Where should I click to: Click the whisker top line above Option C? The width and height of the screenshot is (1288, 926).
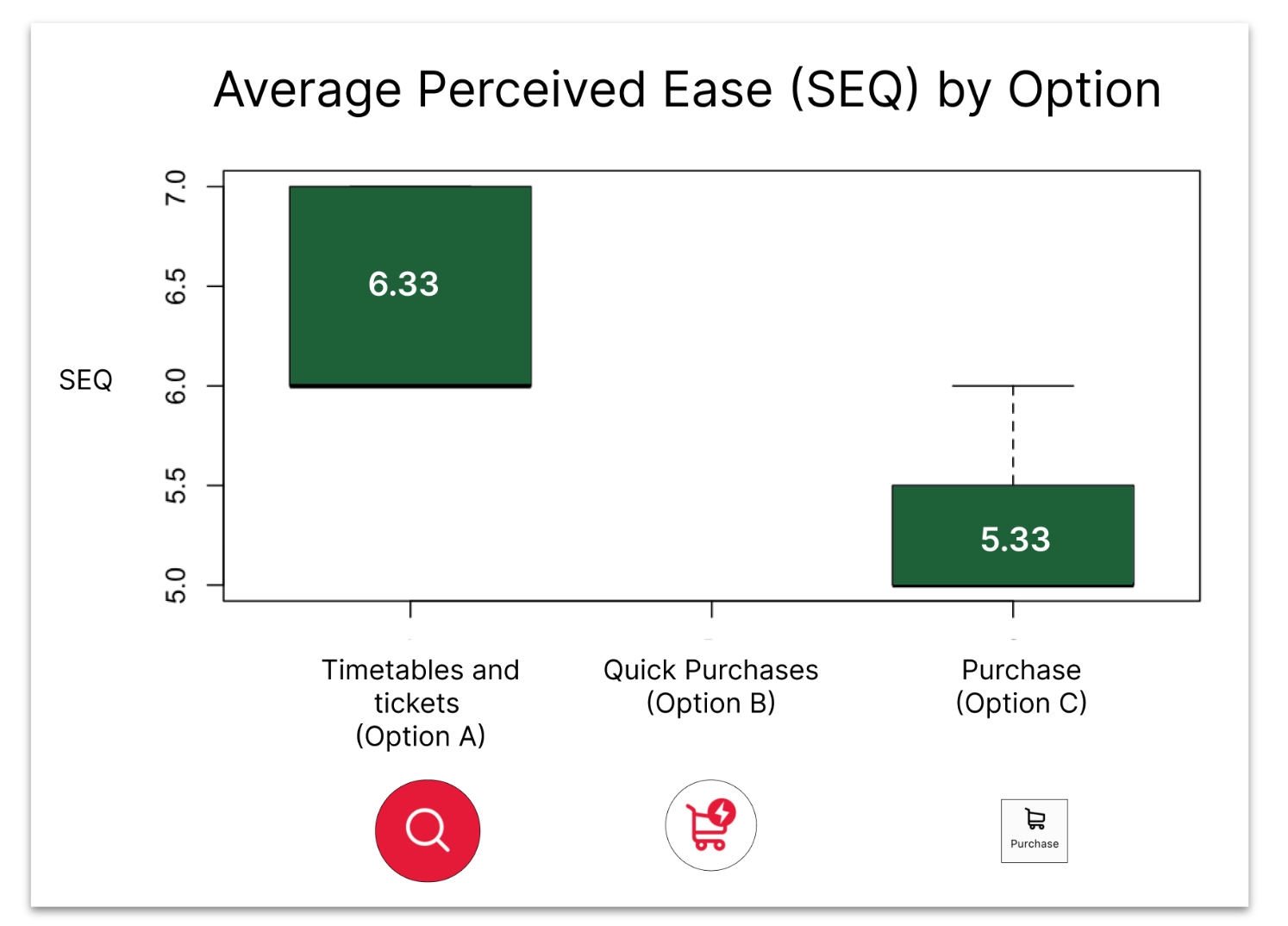(1013, 385)
